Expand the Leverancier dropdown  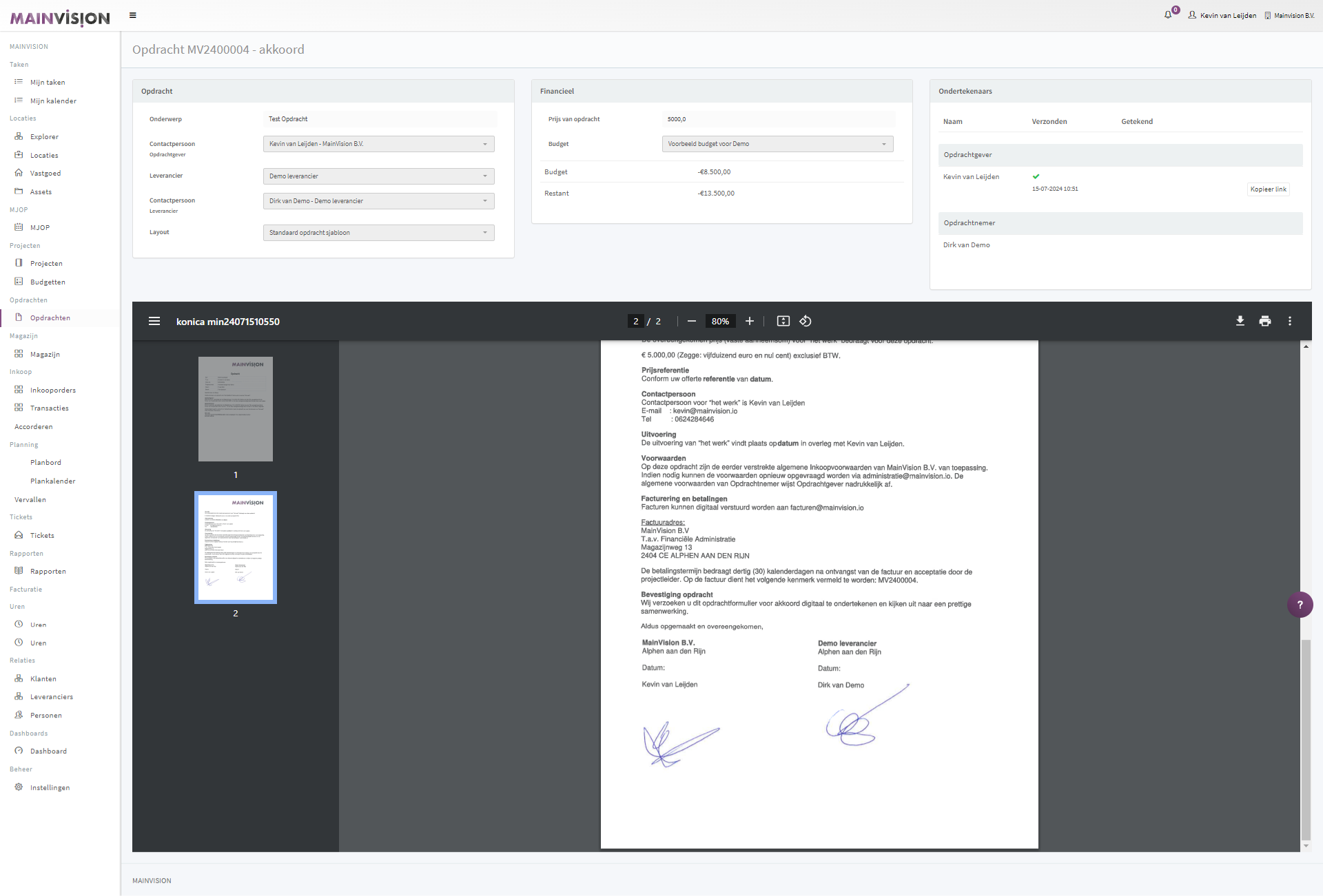pyautogui.click(x=378, y=176)
